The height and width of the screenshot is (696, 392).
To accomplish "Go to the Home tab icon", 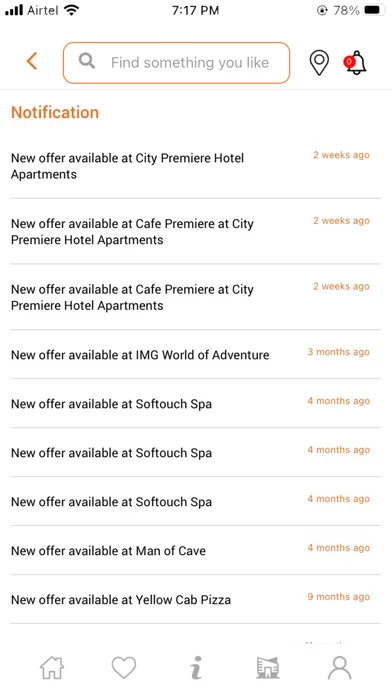I will (52, 668).
